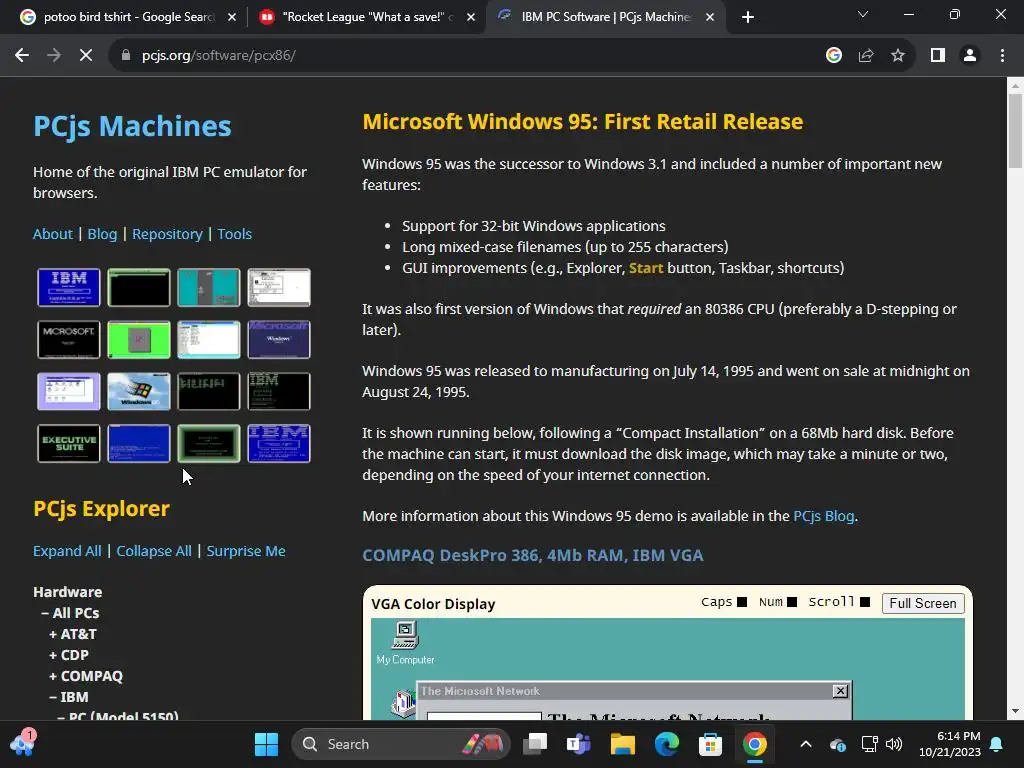1024x768 pixels.
Task: Open the bright green thumbnail
Action: 138,340
